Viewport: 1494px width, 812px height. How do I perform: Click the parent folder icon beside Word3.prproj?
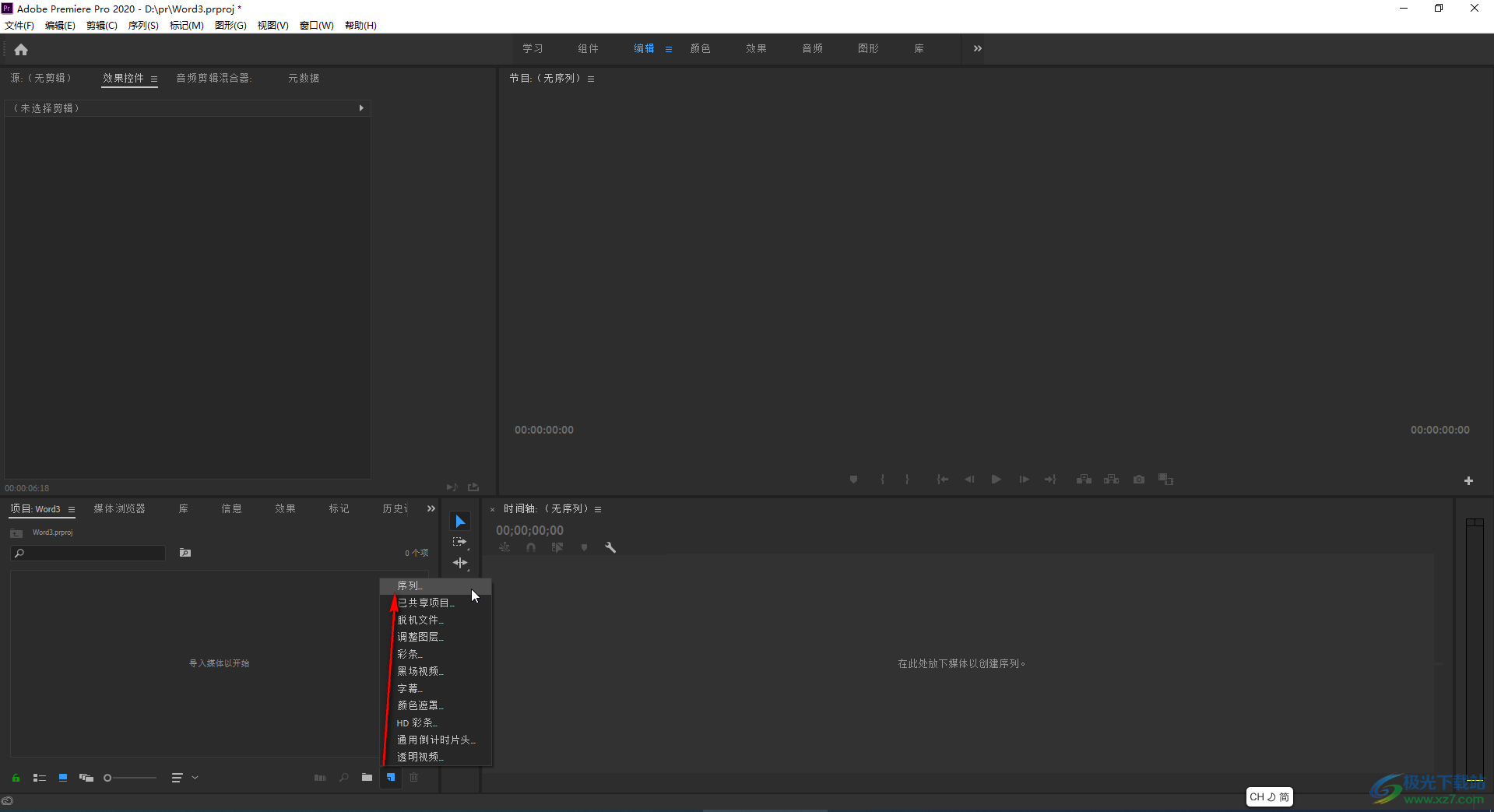[16, 533]
